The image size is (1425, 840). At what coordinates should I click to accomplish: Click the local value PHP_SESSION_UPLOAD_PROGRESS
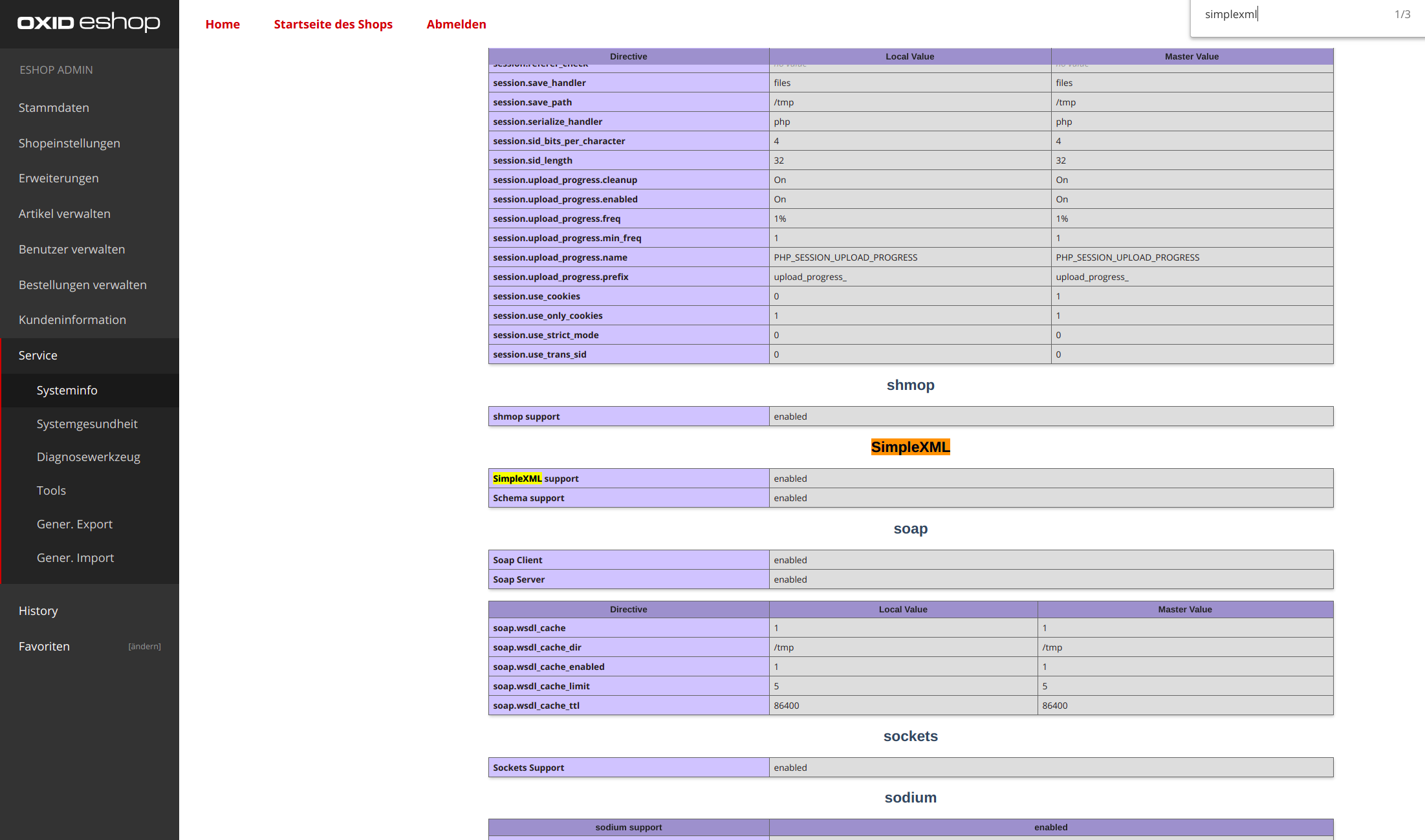tap(845, 257)
